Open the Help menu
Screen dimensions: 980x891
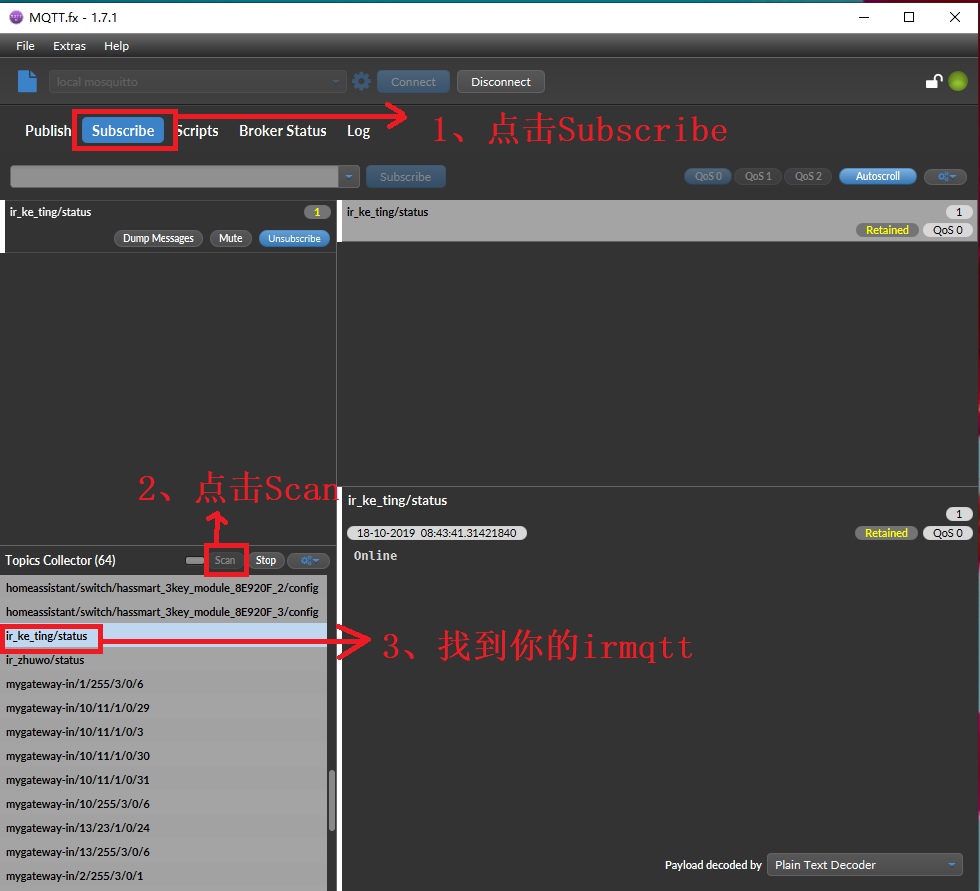116,46
